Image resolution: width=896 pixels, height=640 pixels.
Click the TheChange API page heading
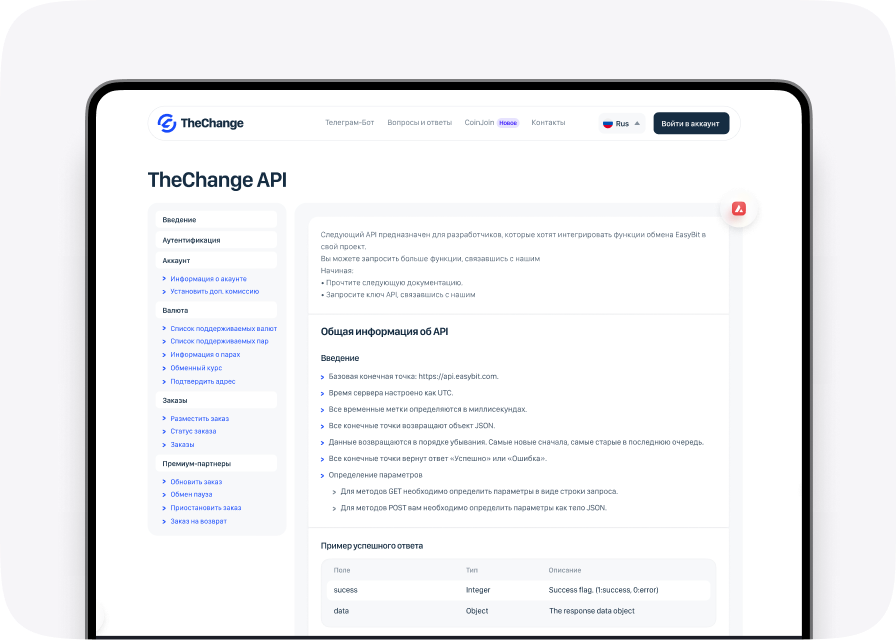click(217, 179)
